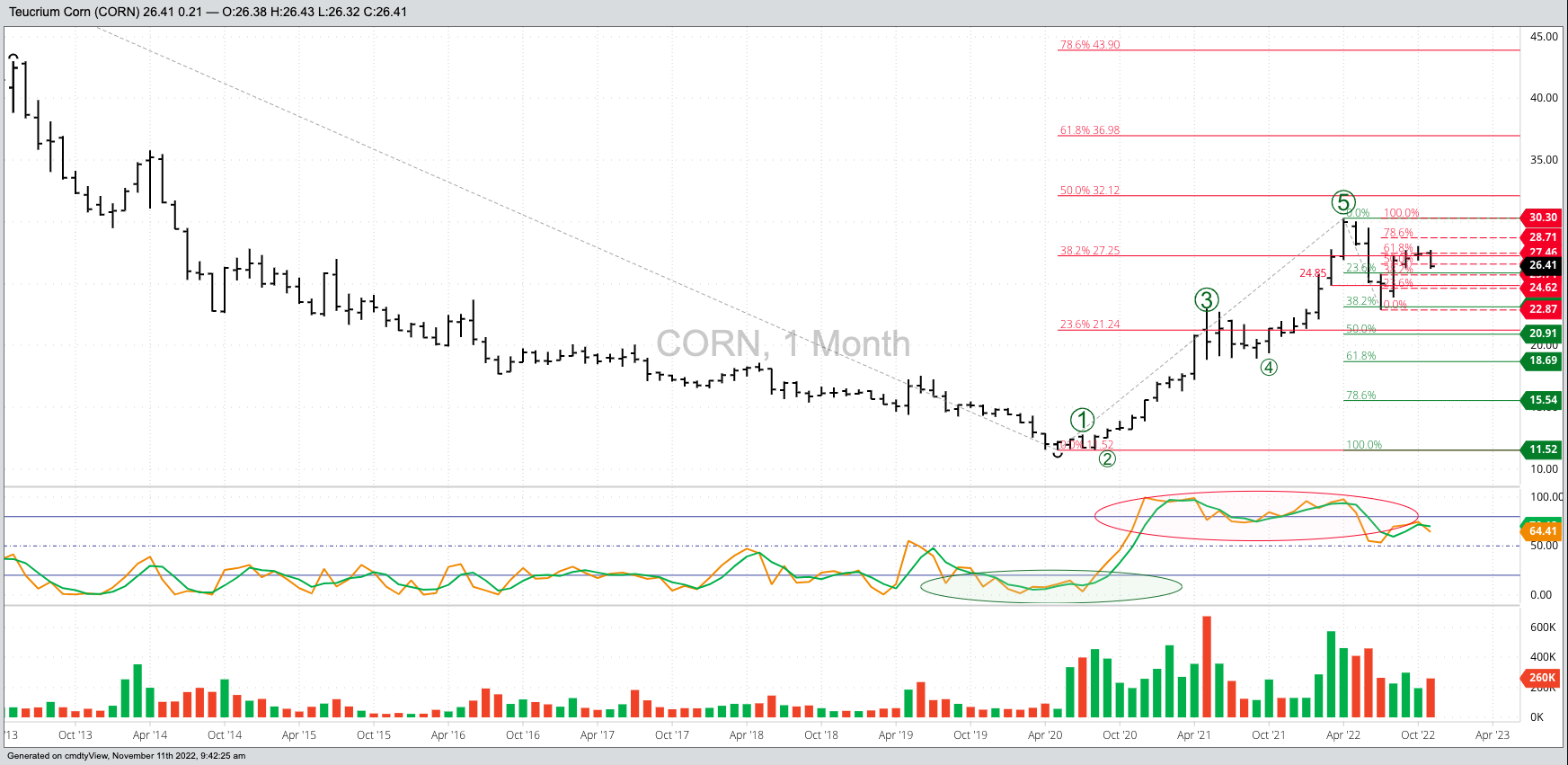
Task: Click the Oct '19 date label
Action: point(970,735)
